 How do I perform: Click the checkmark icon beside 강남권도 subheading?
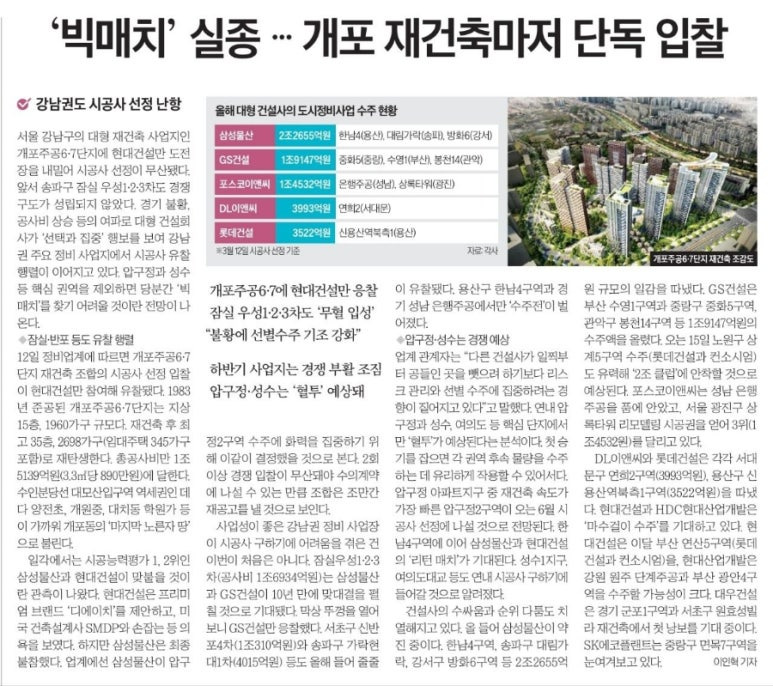(x=23, y=104)
